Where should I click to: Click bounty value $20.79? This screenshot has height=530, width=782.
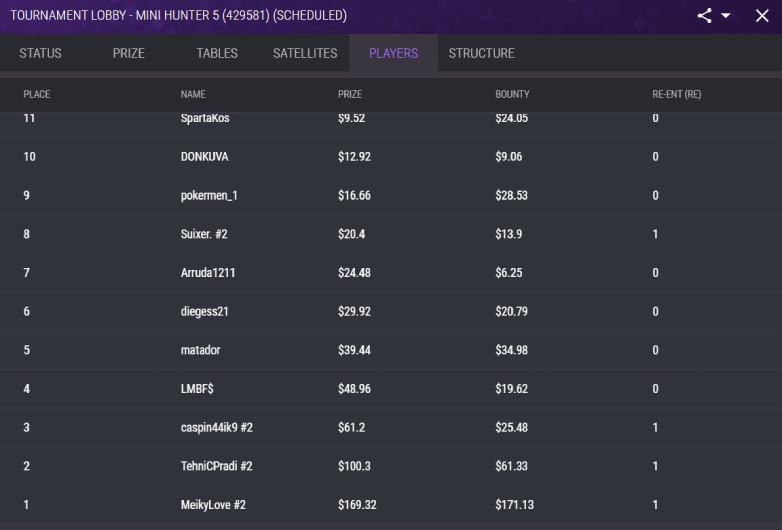pyautogui.click(x=511, y=312)
